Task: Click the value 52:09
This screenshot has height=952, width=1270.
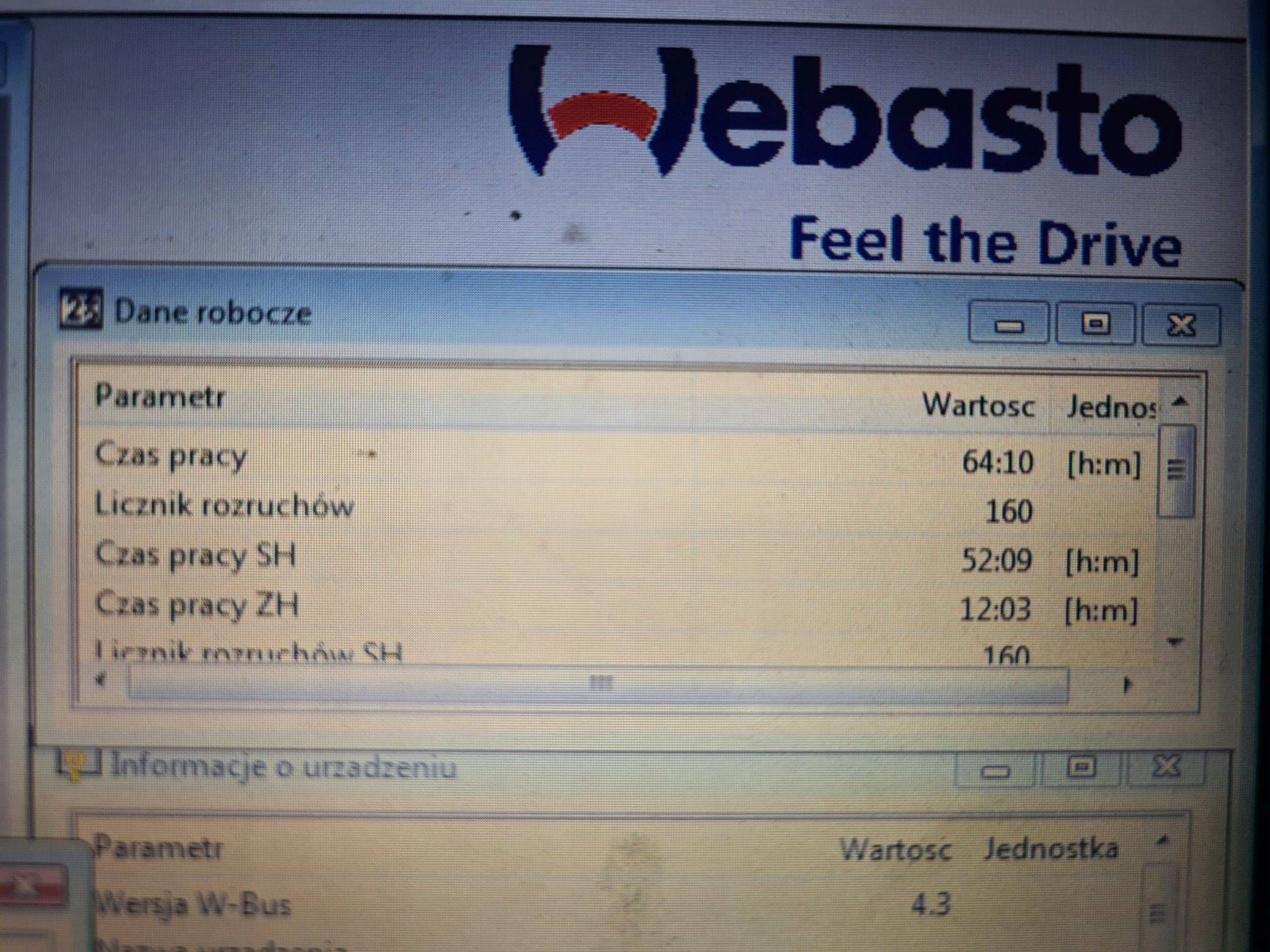Action: pyautogui.click(x=997, y=560)
